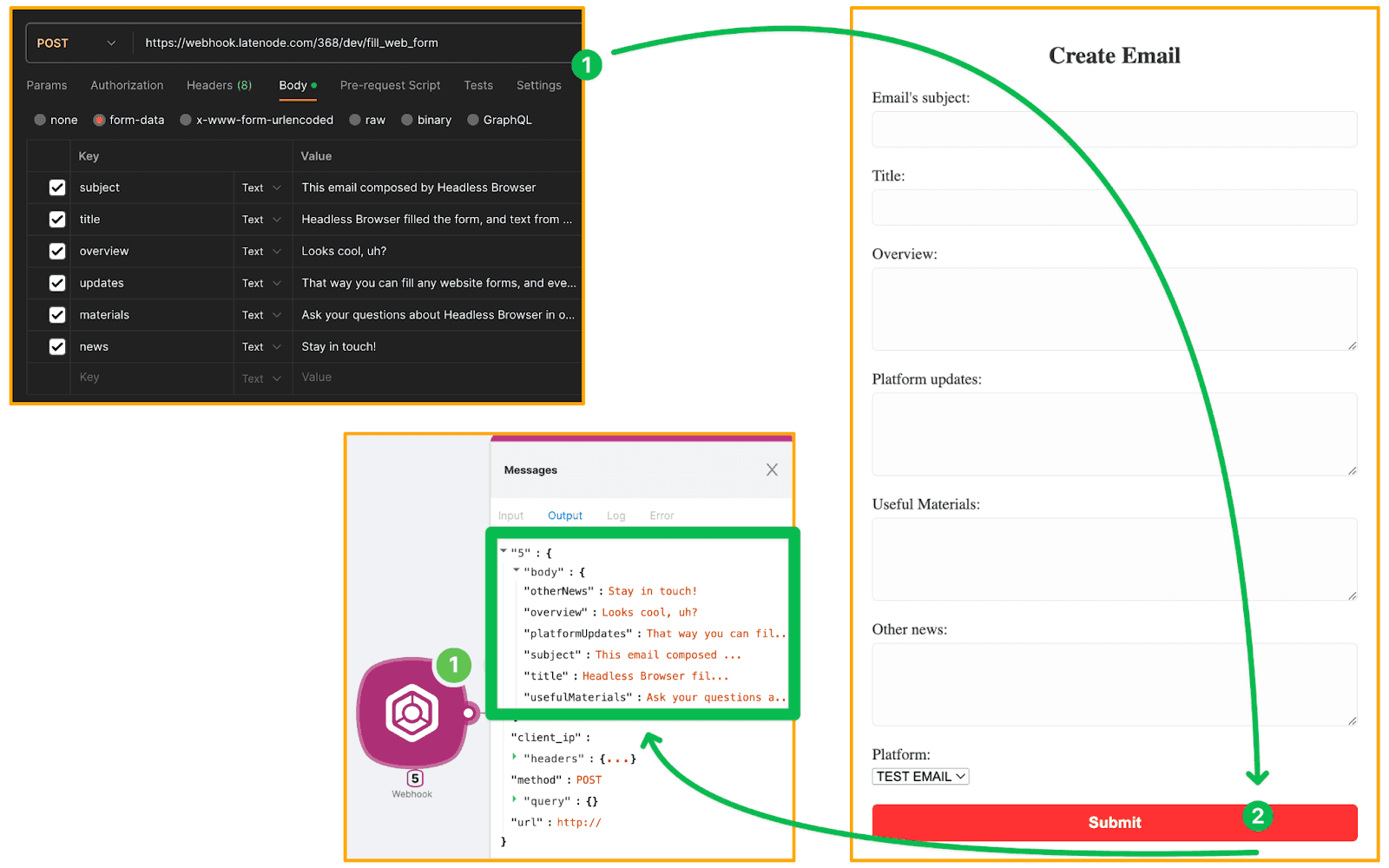Image resolution: width=1389 pixels, height=868 pixels.
Task: Expand Text type dropdown for title row
Action: 261,220
